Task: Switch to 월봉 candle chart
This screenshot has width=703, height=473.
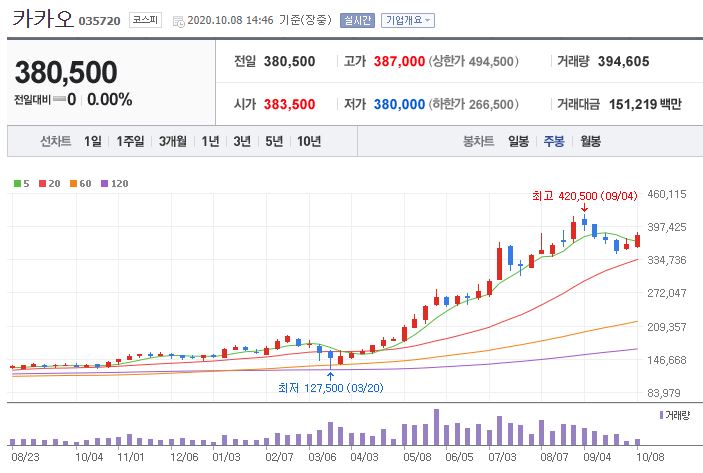Action: click(590, 141)
